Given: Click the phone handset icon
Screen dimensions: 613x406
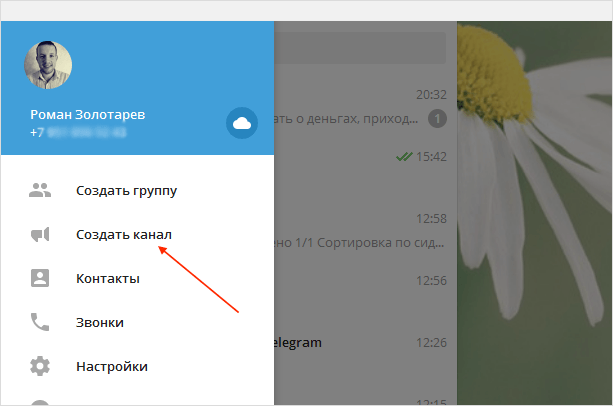Looking at the screenshot, I should (40, 322).
